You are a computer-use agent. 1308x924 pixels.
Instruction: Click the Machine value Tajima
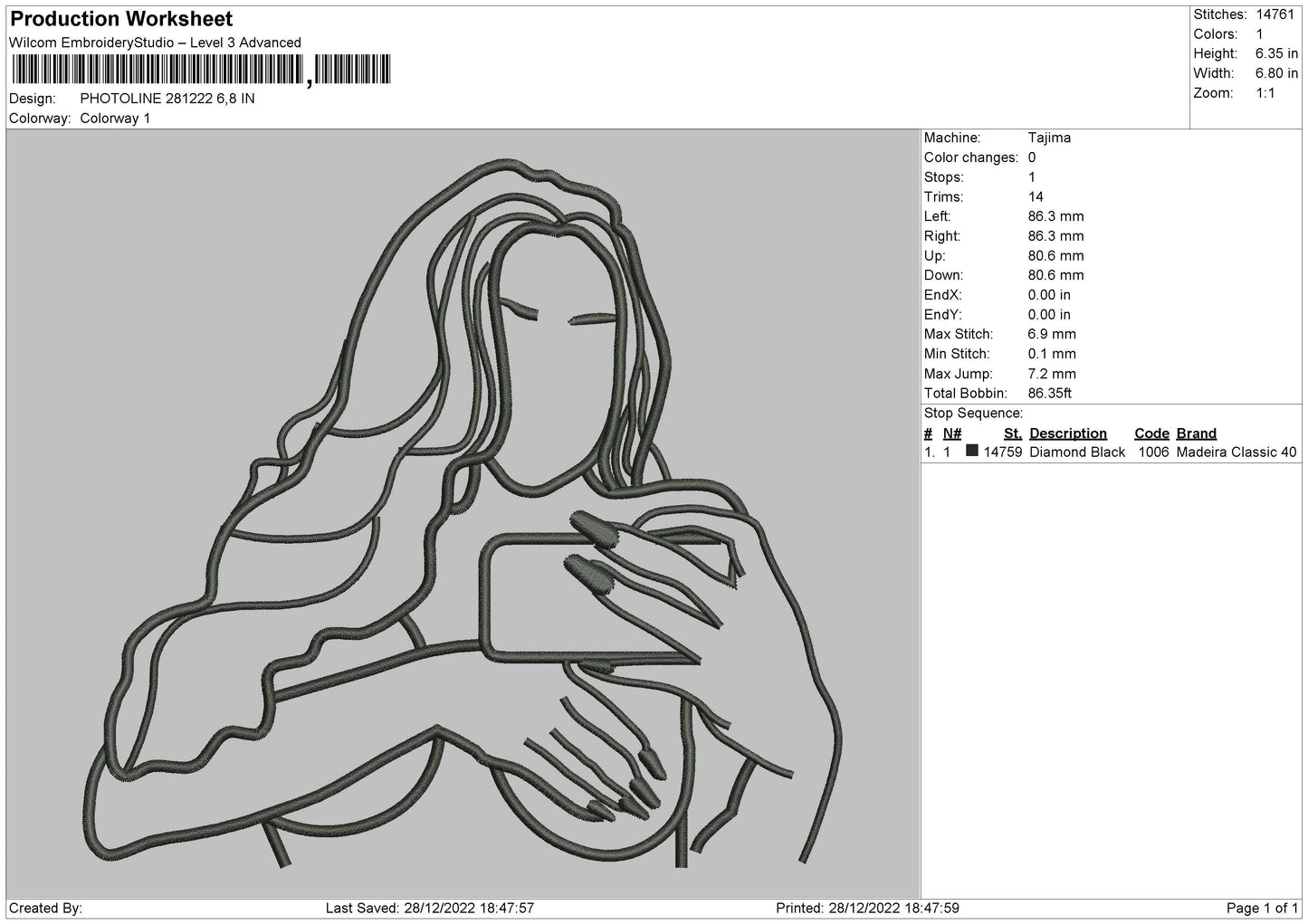point(1049,138)
